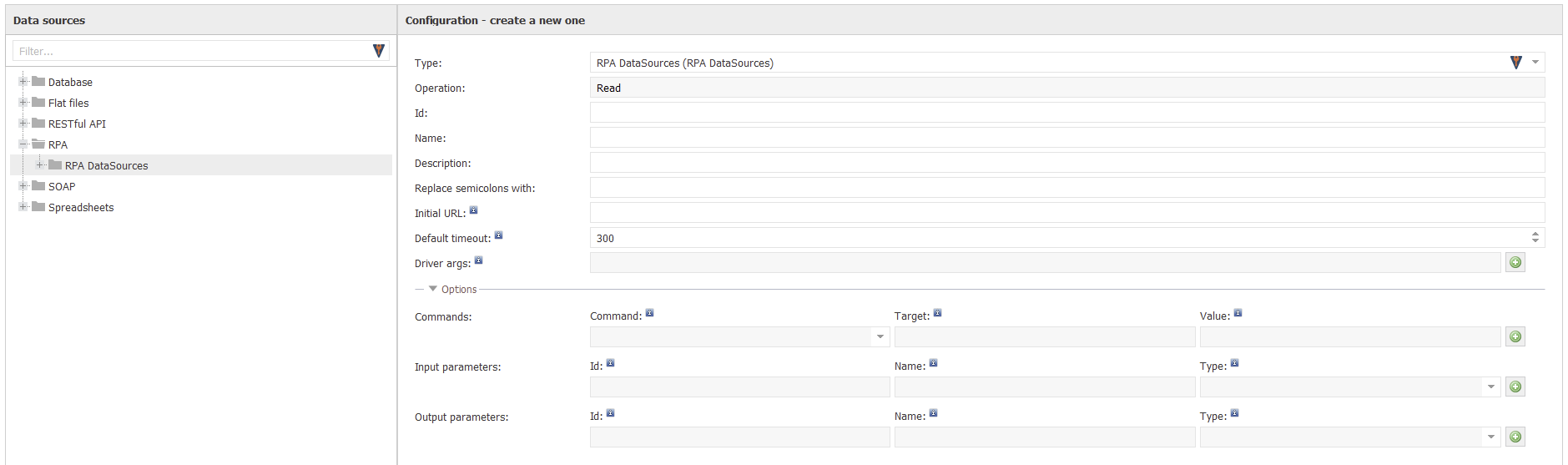Image resolution: width=1568 pixels, height=465 pixels.
Task: Click the info icon next to Default timeout
Action: (x=498, y=235)
